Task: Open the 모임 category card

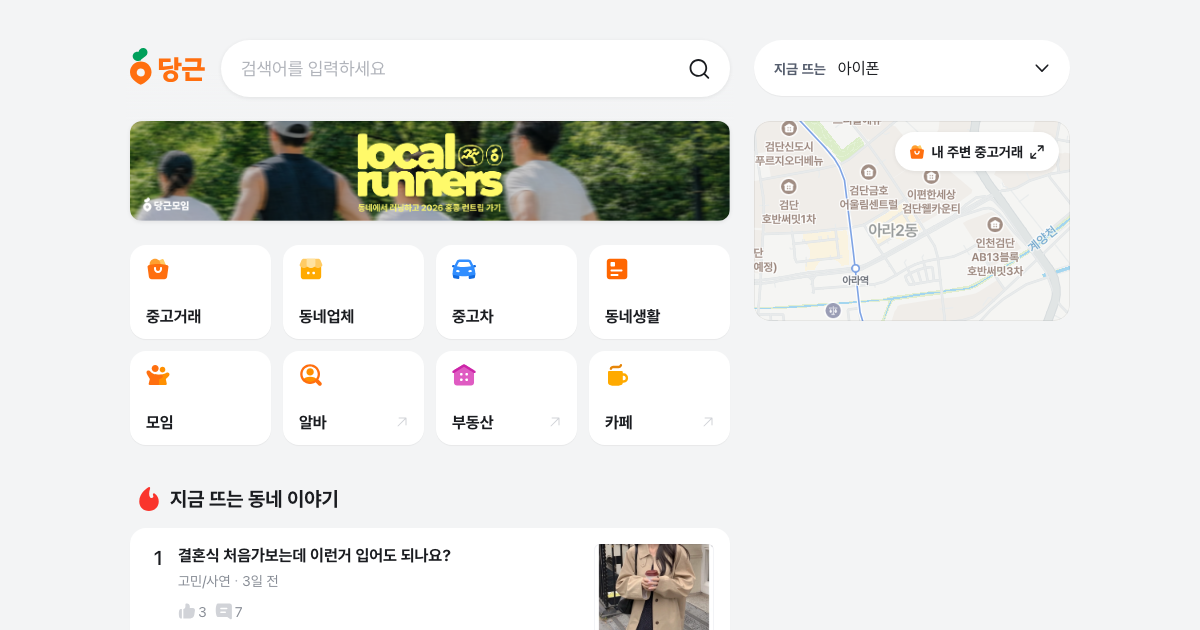Action: (x=200, y=398)
